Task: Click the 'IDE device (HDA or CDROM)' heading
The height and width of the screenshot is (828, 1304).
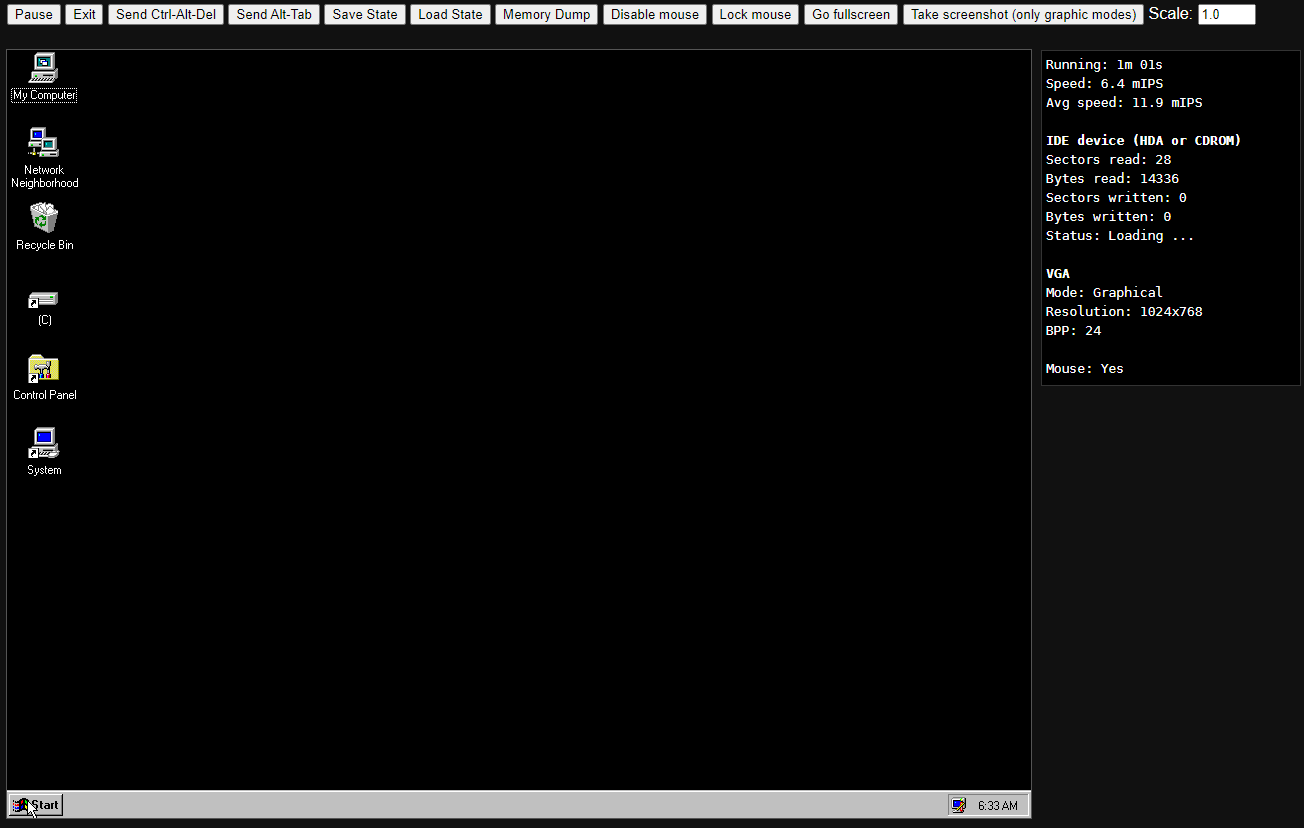Action: tap(1144, 141)
